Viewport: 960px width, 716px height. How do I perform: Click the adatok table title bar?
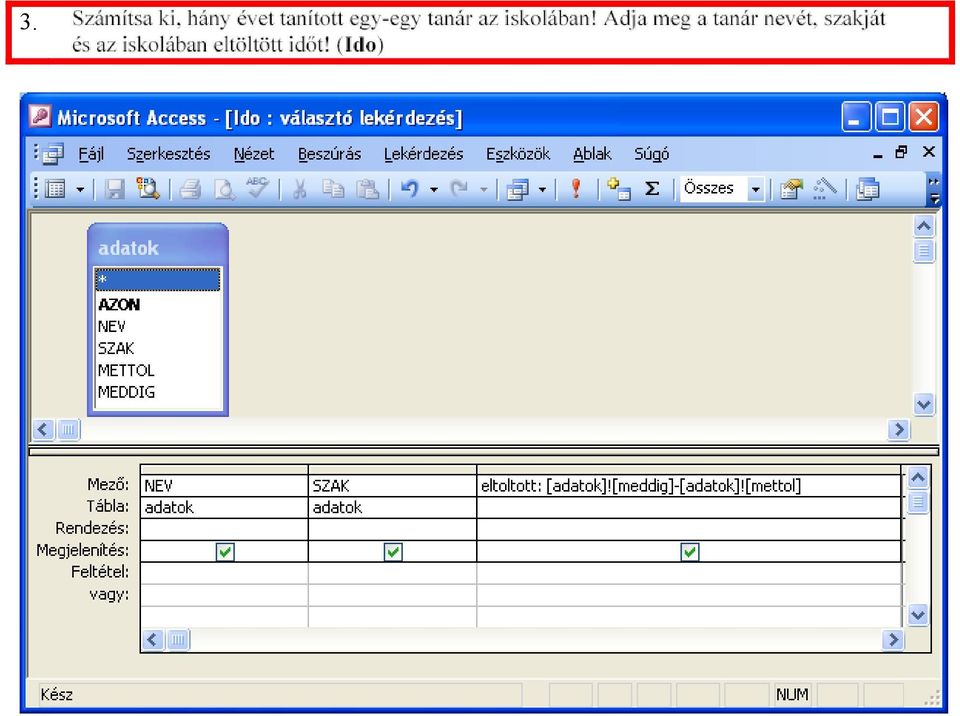[x=158, y=247]
